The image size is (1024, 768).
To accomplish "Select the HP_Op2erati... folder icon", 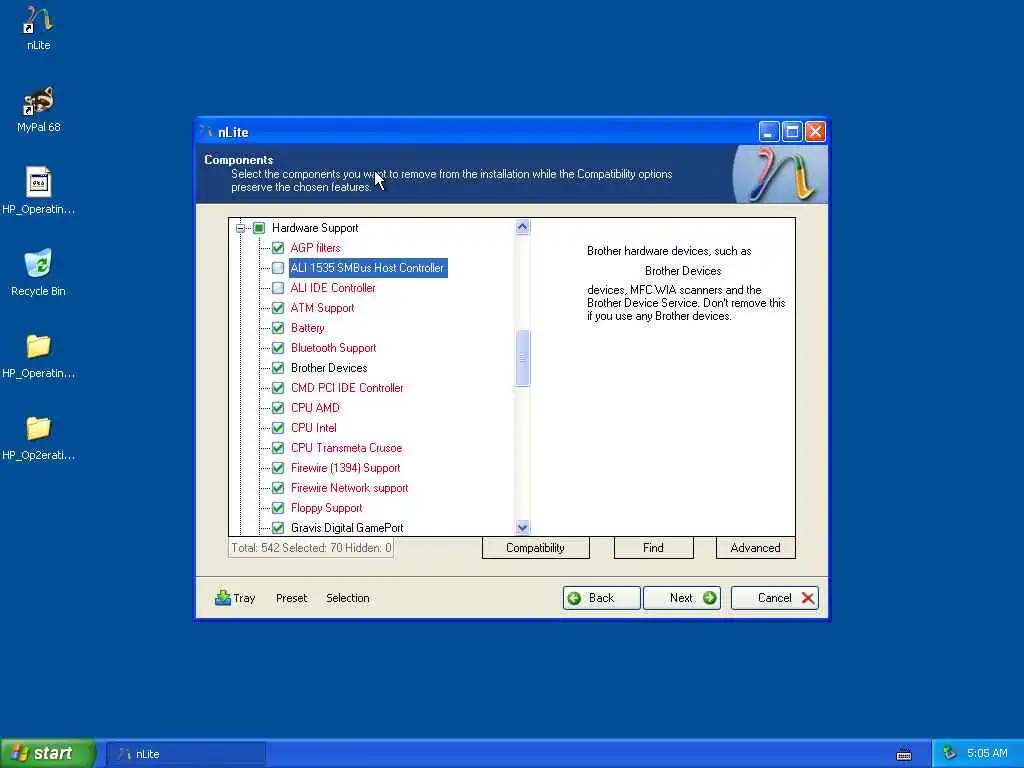I will pyautogui.click(x=39, y=428).
